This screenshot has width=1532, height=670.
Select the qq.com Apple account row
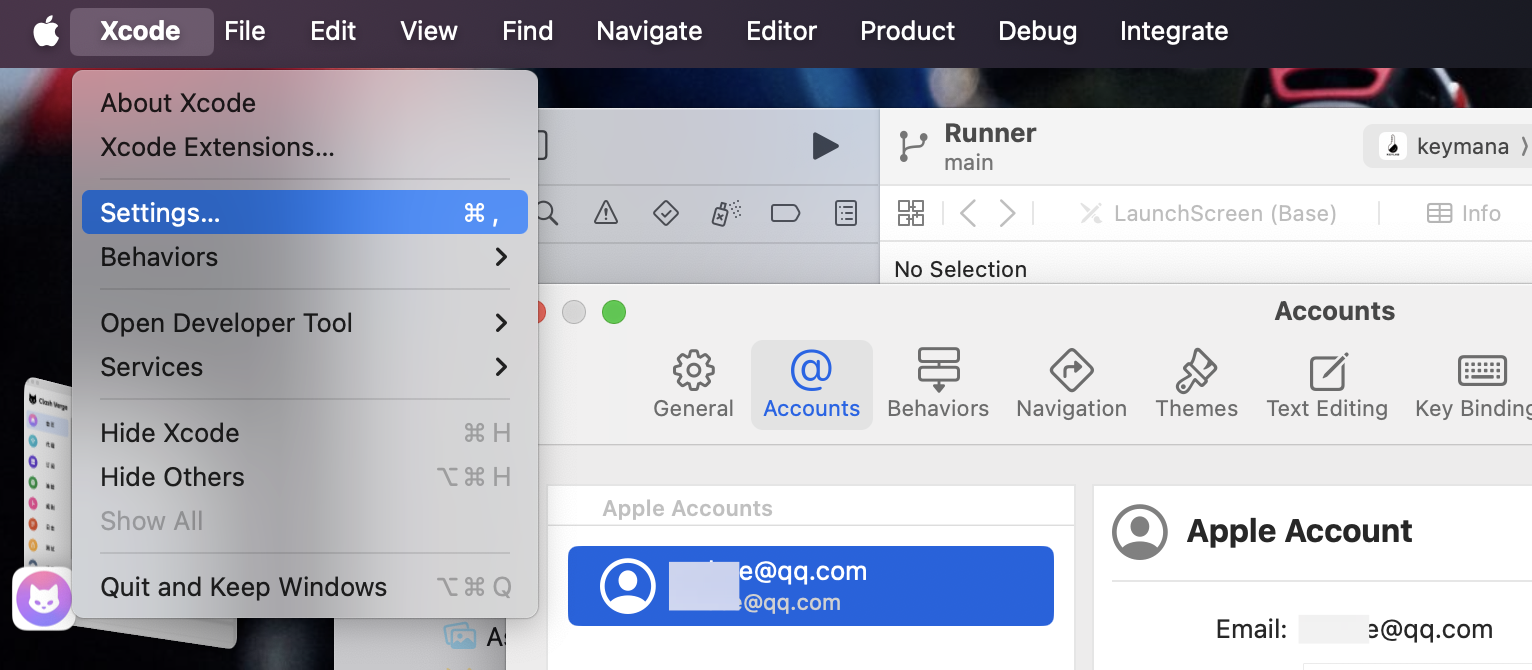[810, 586]
